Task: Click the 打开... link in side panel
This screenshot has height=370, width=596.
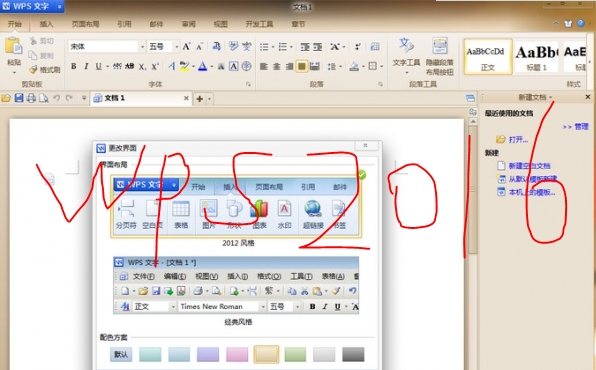Action: click(518, 140)
